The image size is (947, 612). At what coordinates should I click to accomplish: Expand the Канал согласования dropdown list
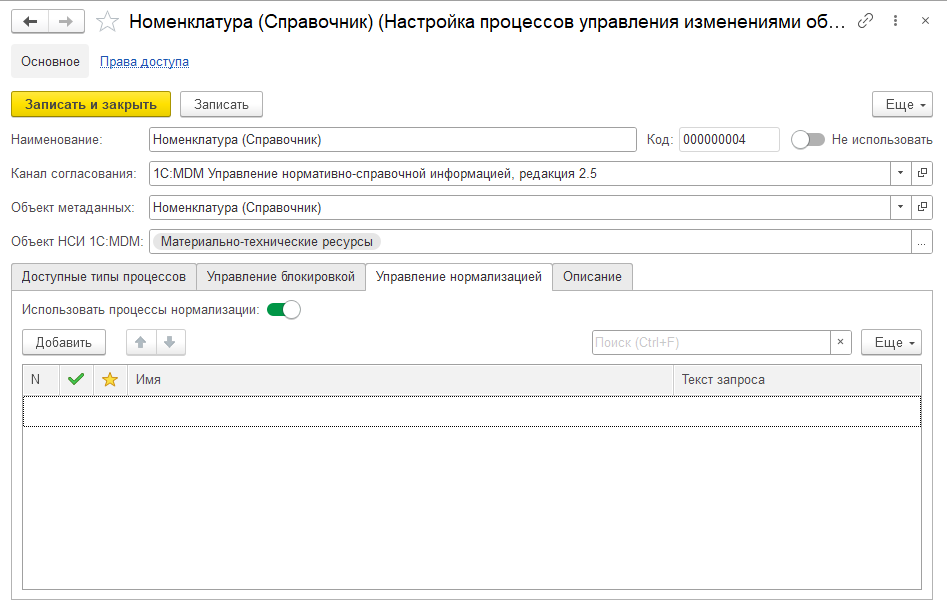coord(900,174)
